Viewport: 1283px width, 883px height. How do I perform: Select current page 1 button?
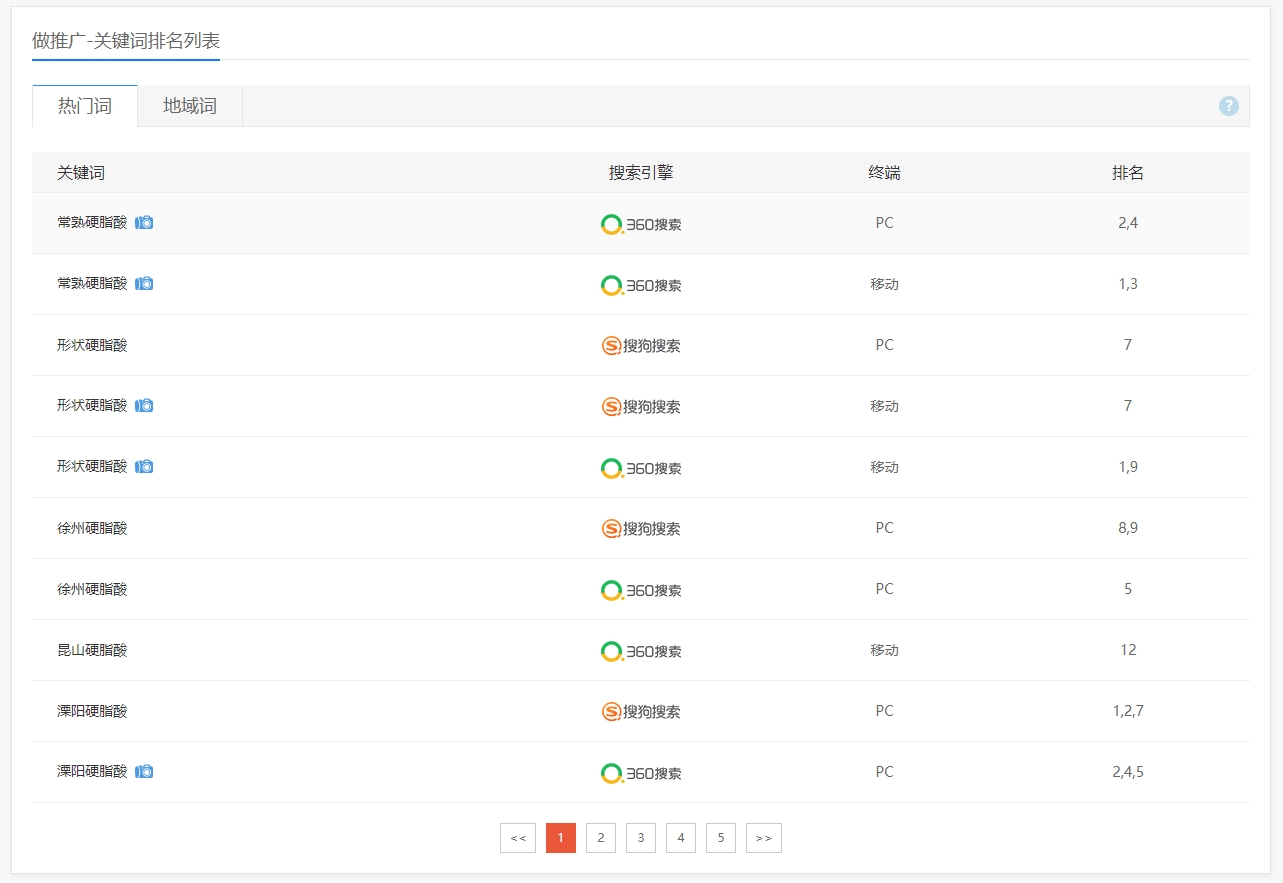(x=560, y=838)
